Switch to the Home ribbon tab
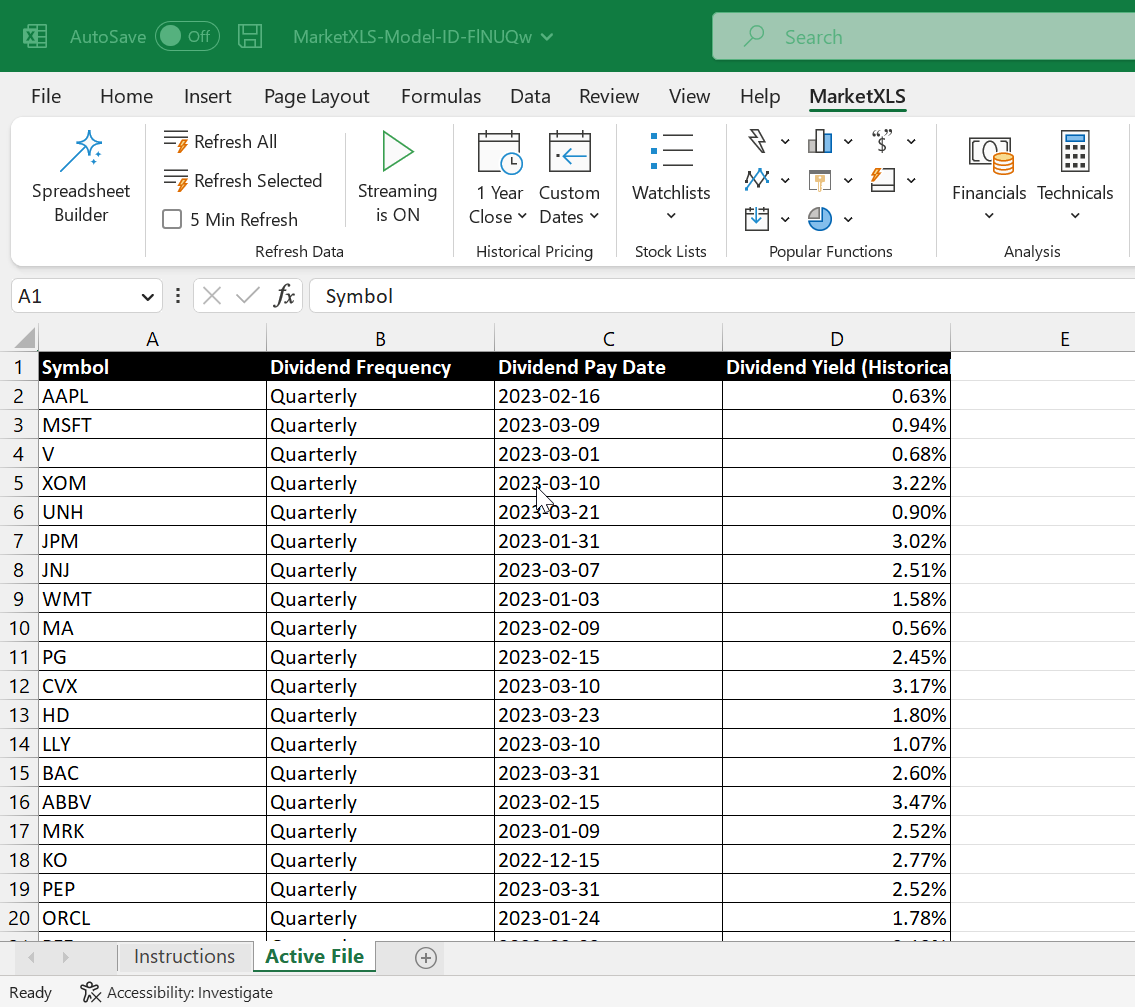This screenshot has height=1007, width=1135. [127, 96]
